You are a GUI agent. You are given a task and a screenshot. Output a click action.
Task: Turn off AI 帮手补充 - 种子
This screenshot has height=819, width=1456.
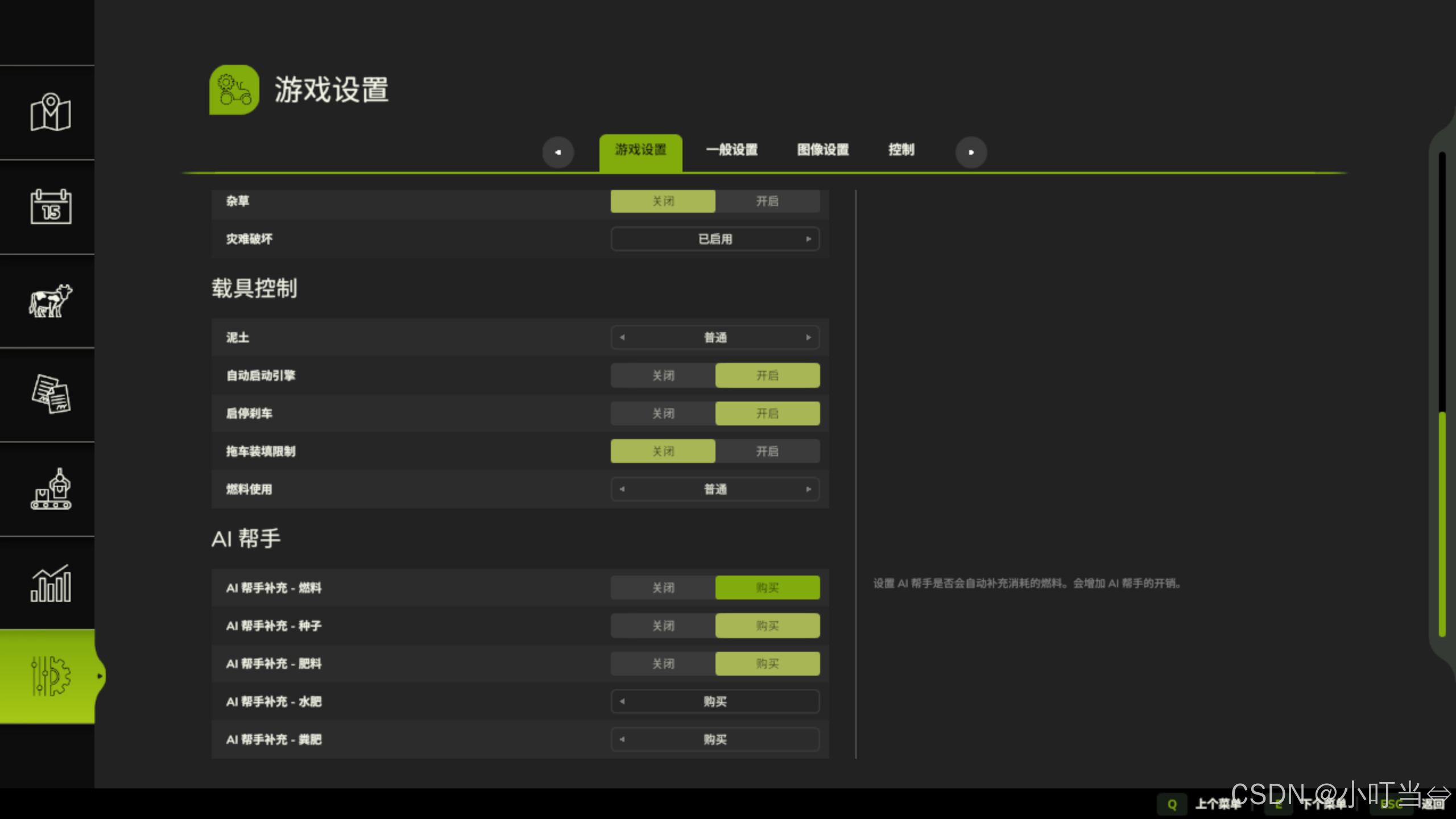663,626
